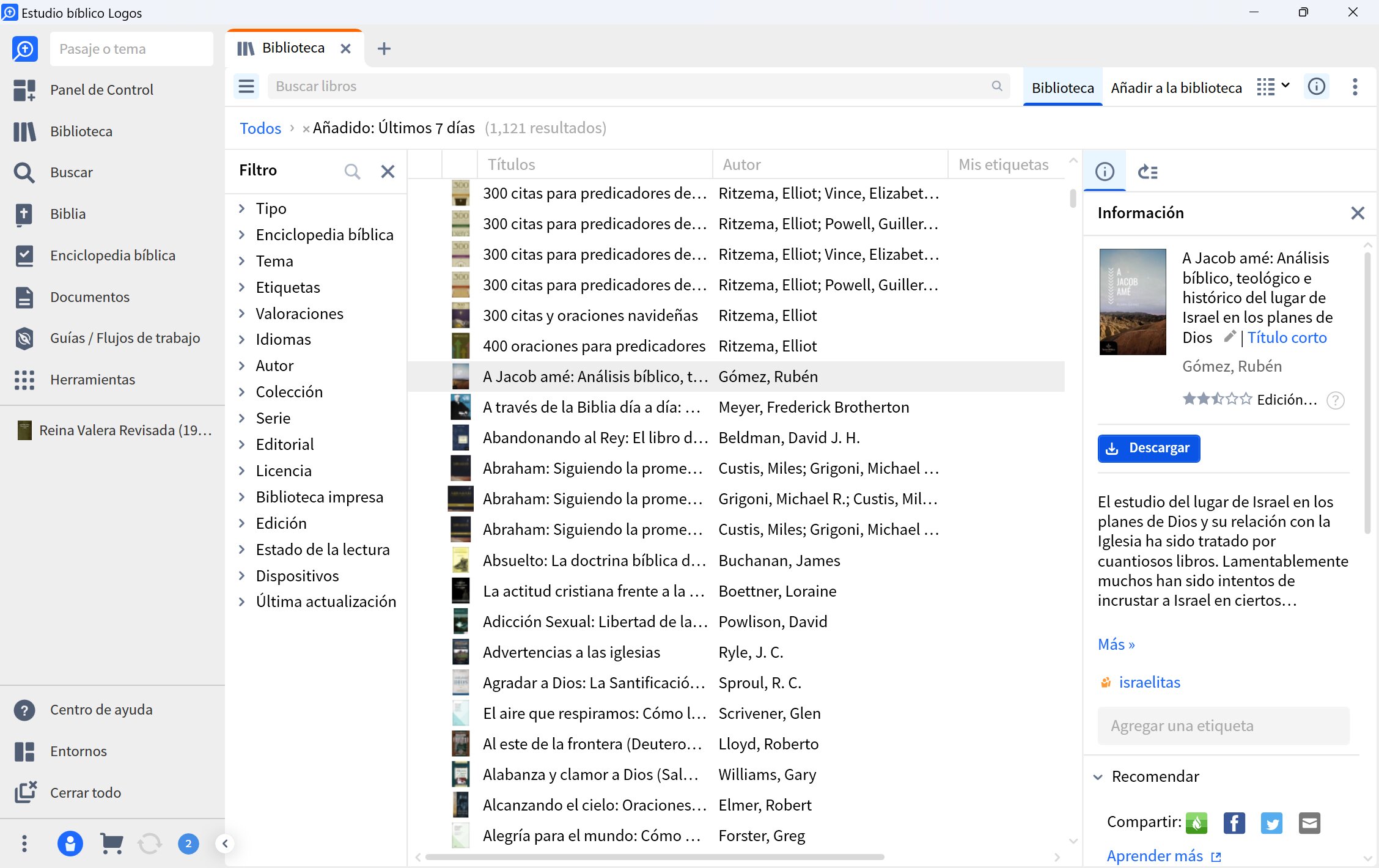Expand the Idiomas filter
The image size is (1379, 868).
tap(242, 339)
